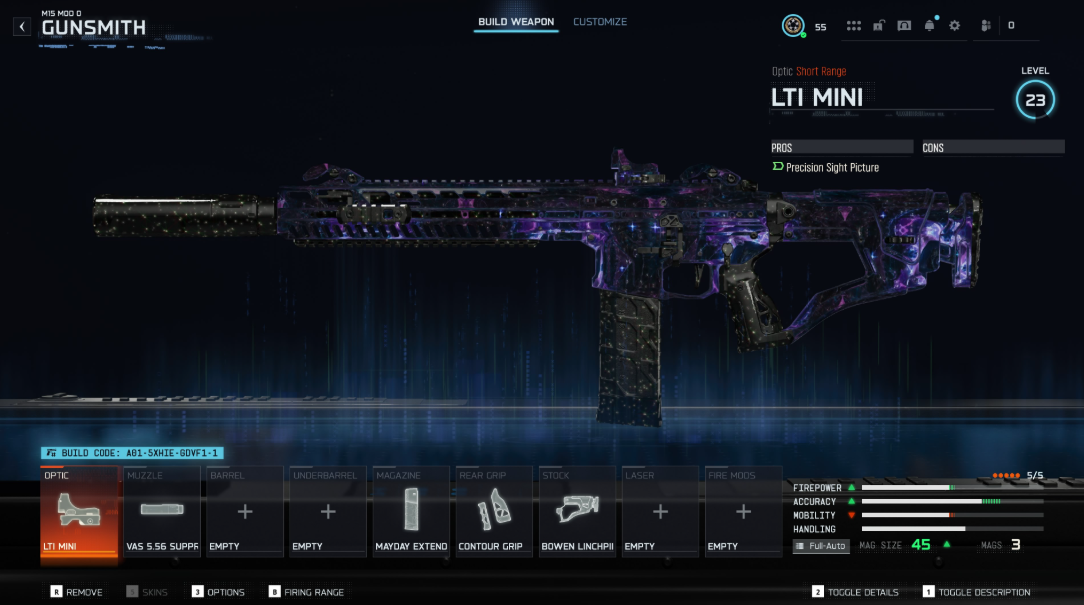
Task: Select the Muzzle slot VAS 5.56 Suppressor
Action: click(x=162, y=510)
